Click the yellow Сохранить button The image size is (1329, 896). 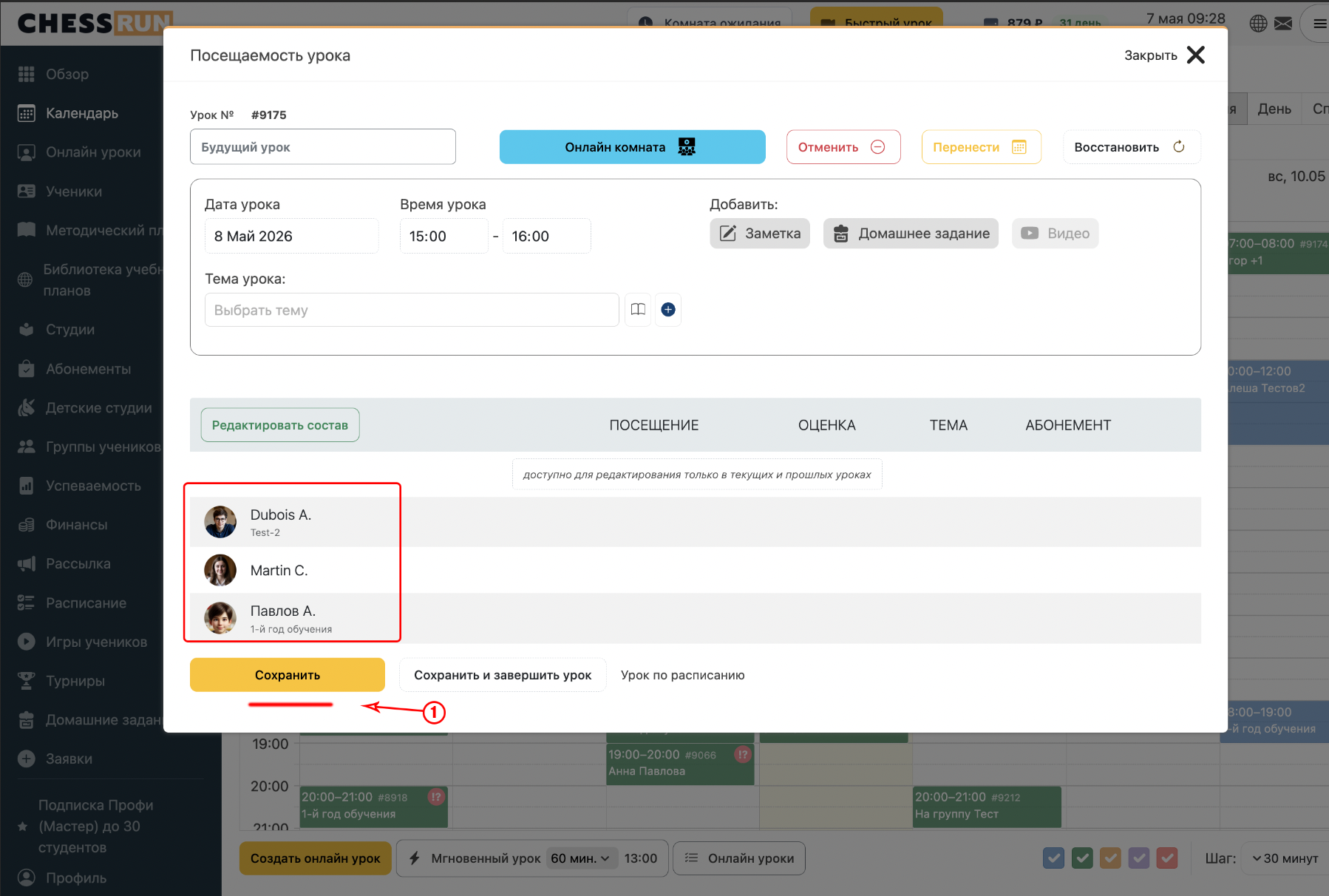pyautogui.click(x=288, y=675)
